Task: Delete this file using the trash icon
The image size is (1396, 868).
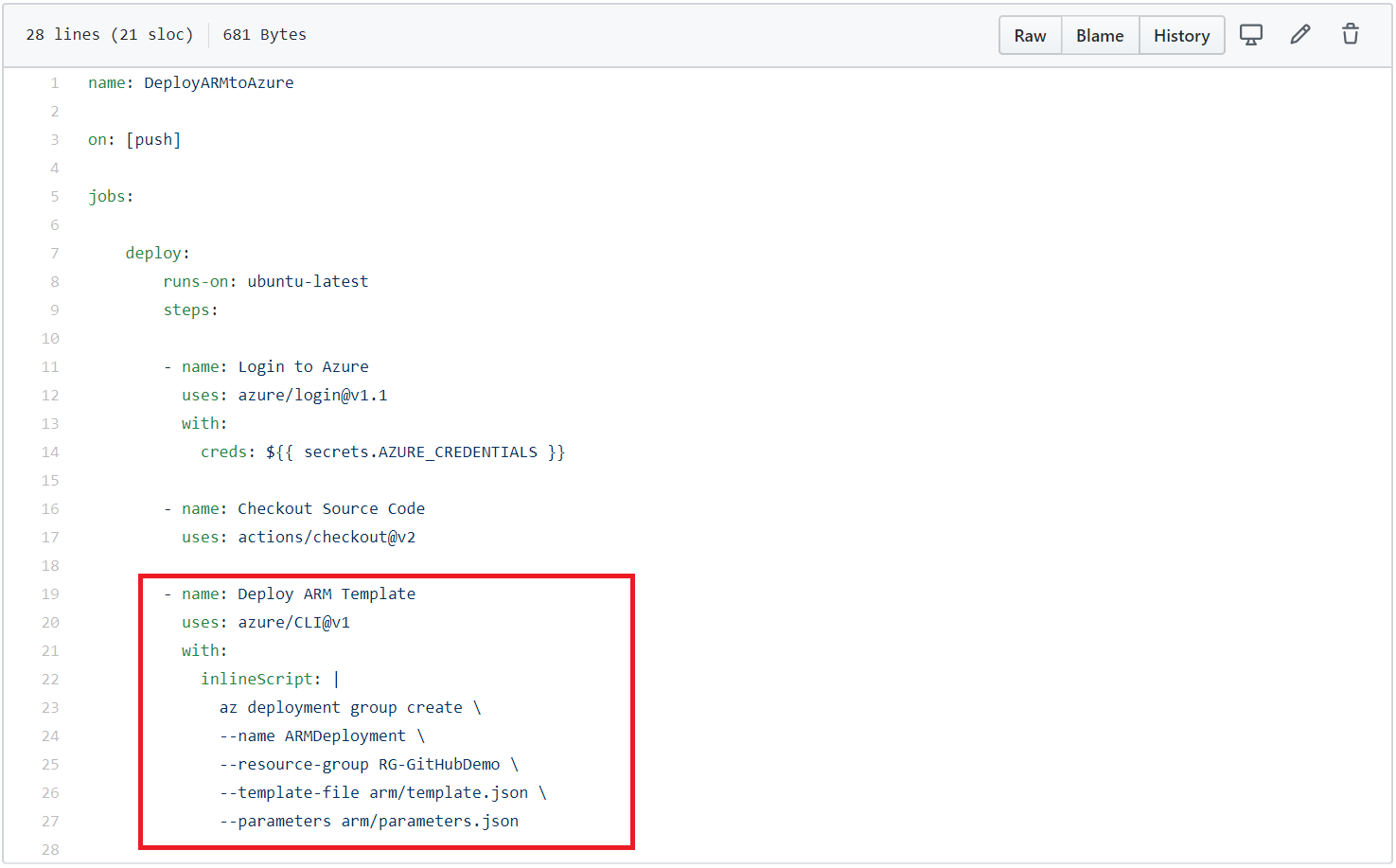Action: [1351, 34]
